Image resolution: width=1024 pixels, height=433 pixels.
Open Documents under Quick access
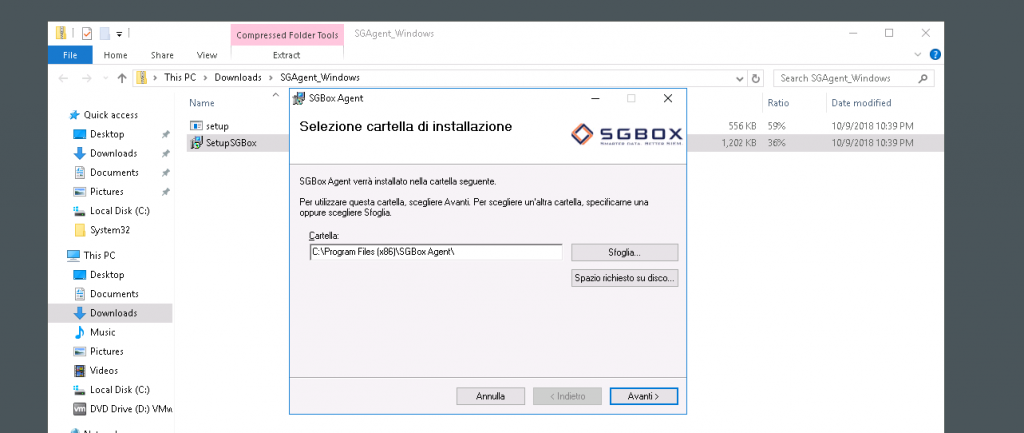tap(114, 172)
